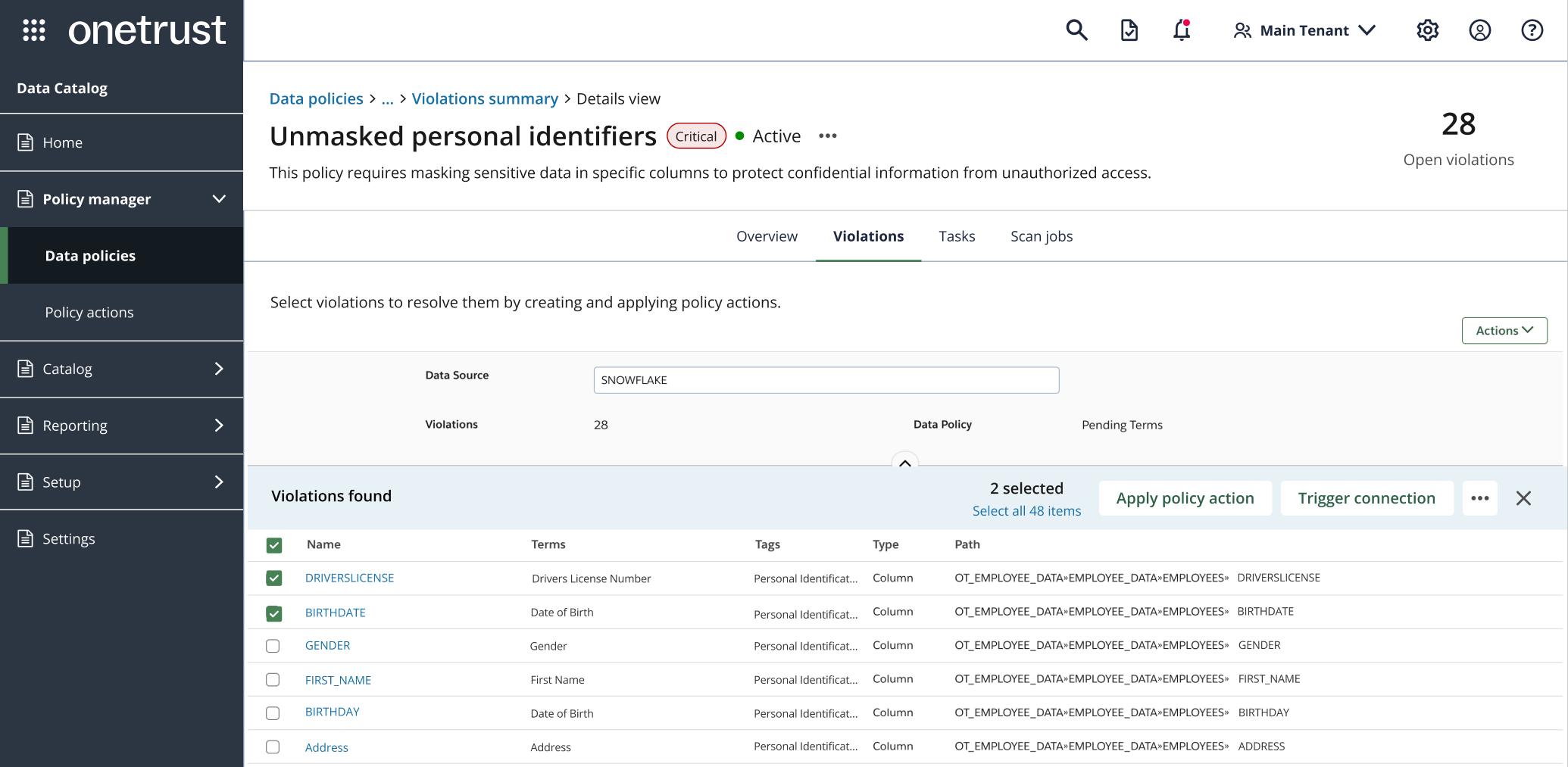Expand the Main Tenant selector
This screenshot has width=1568, height=767.
(x=1304, y=30)
